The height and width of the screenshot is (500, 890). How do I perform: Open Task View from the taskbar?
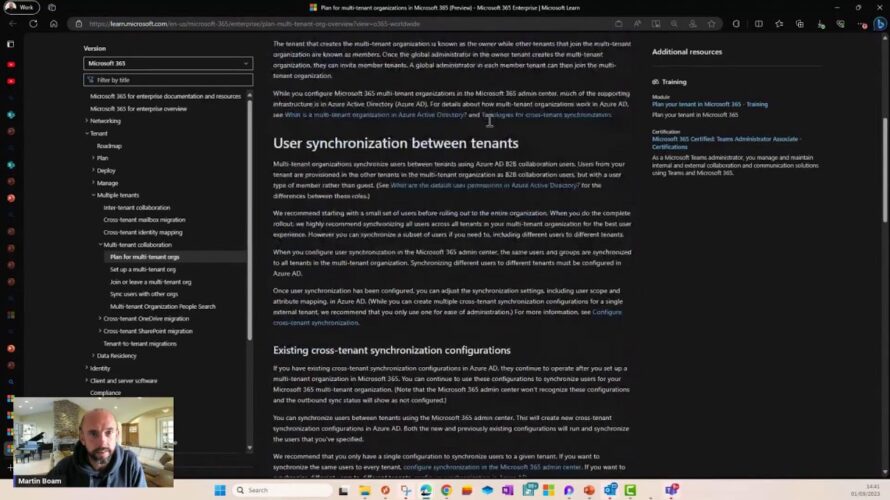coord(343,490)
